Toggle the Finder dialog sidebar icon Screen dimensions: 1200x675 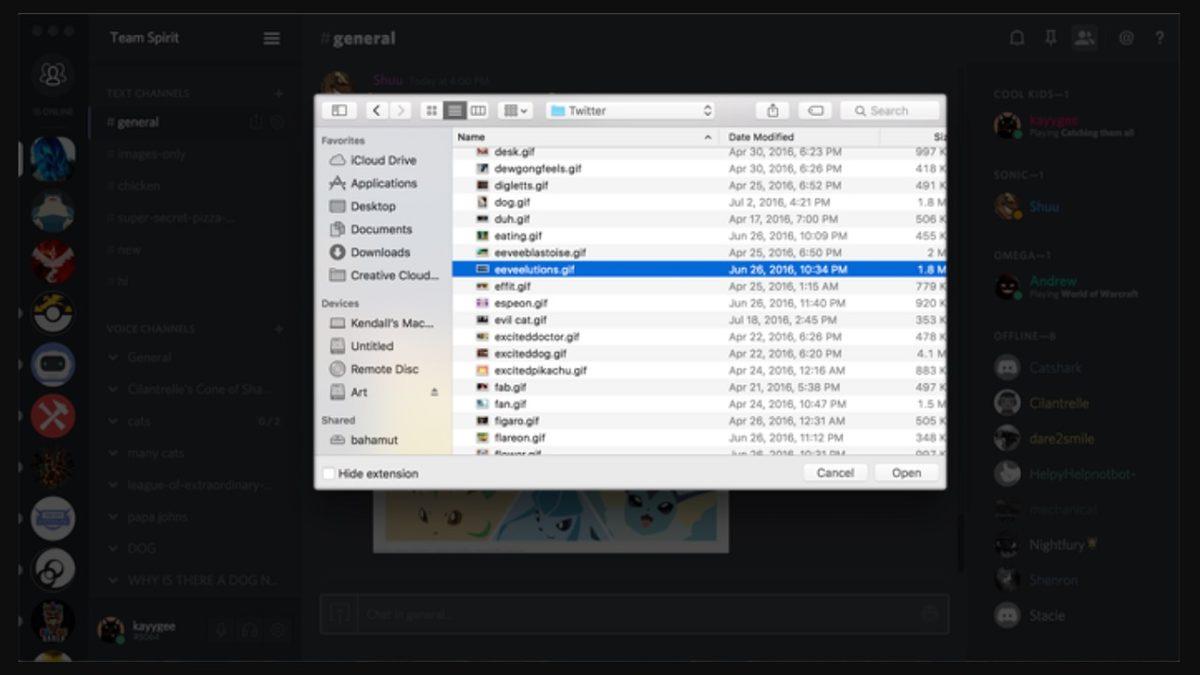(x=339, y=110)
